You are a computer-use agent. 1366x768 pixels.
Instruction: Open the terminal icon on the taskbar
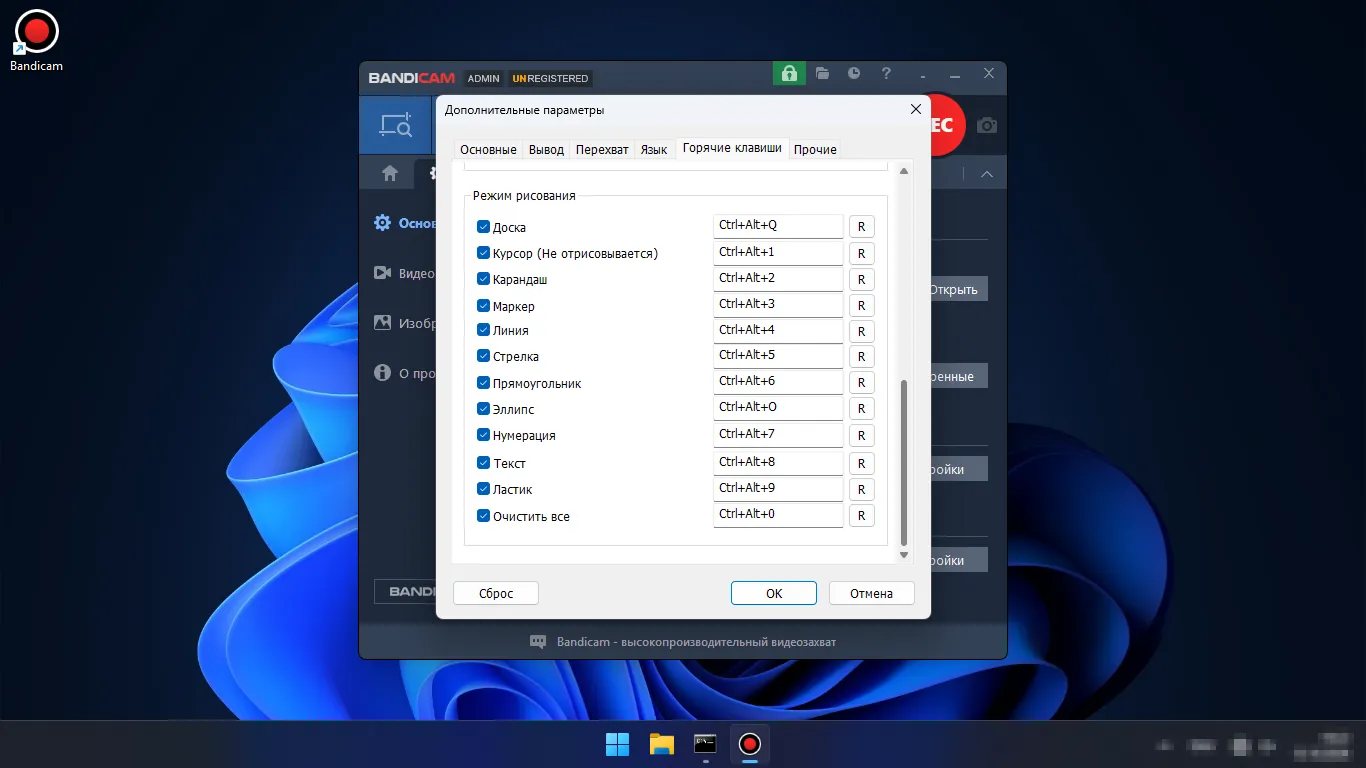pos(706,744)
